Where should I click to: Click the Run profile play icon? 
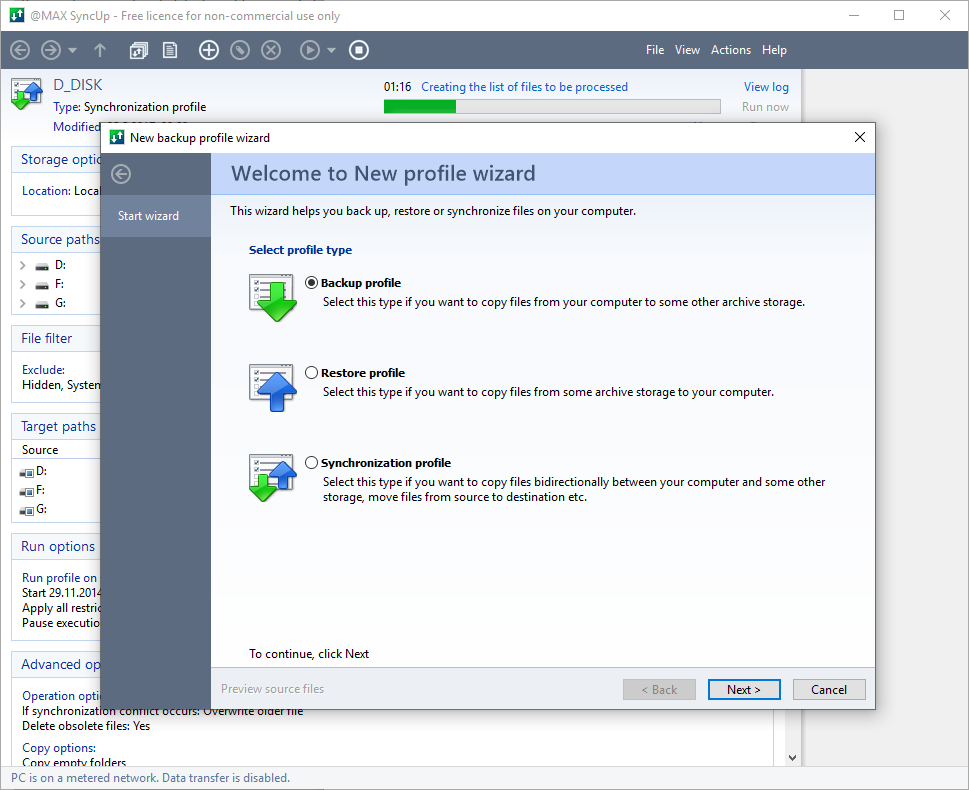coord(310,50)
